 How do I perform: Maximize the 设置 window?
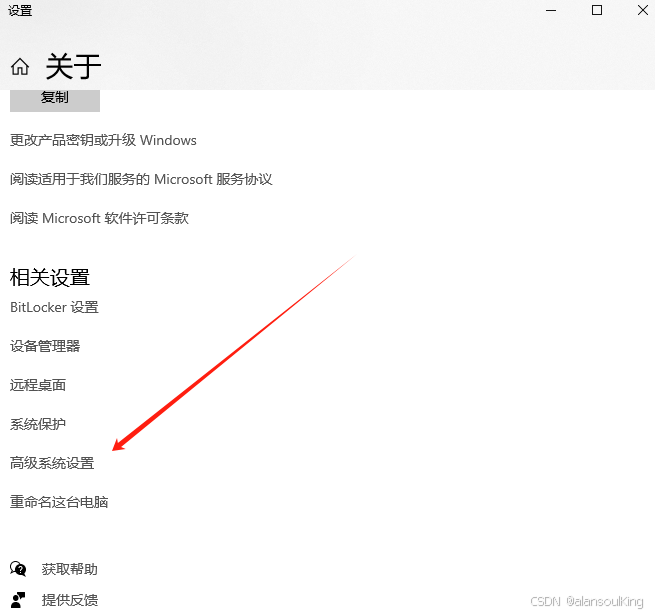tap(597, 10)
